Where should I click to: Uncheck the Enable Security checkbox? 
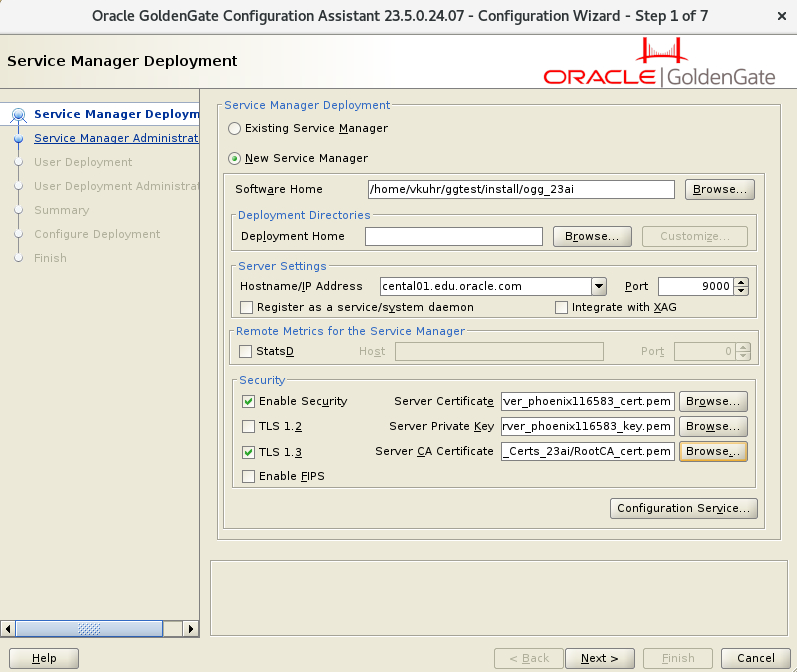tap(248, 402)
